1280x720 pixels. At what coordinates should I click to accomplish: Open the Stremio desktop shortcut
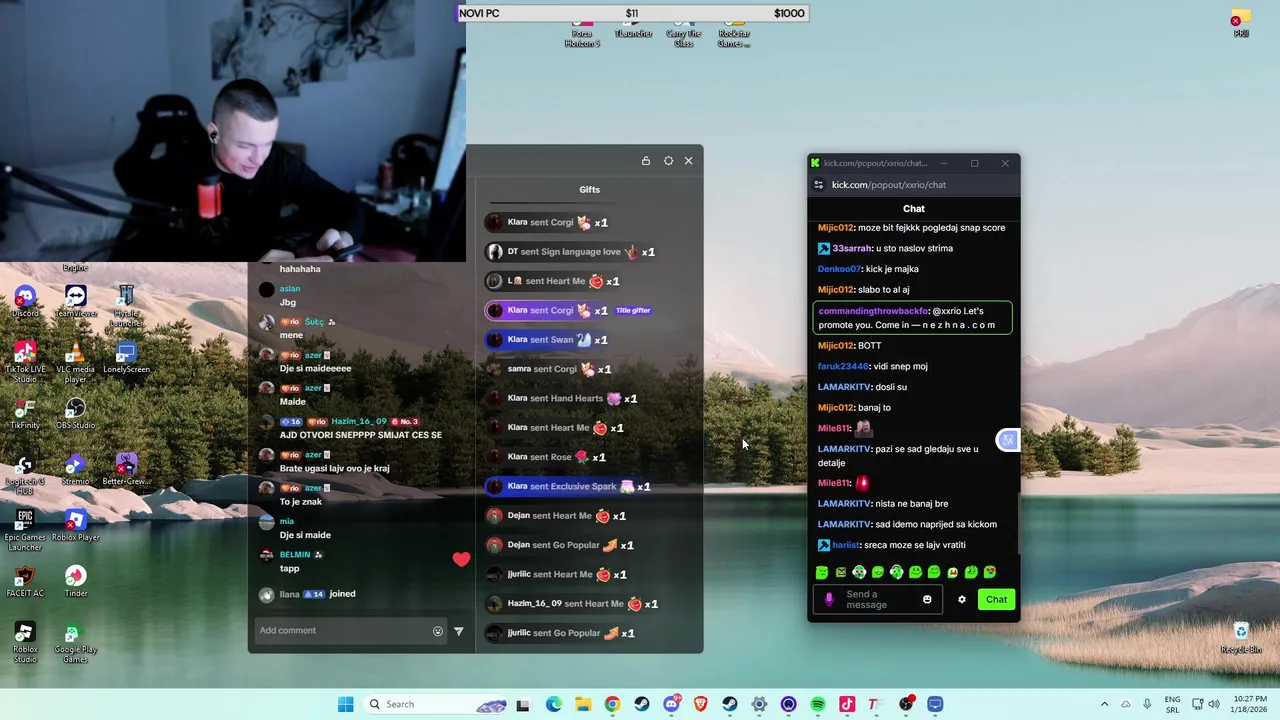click(75, 470)
